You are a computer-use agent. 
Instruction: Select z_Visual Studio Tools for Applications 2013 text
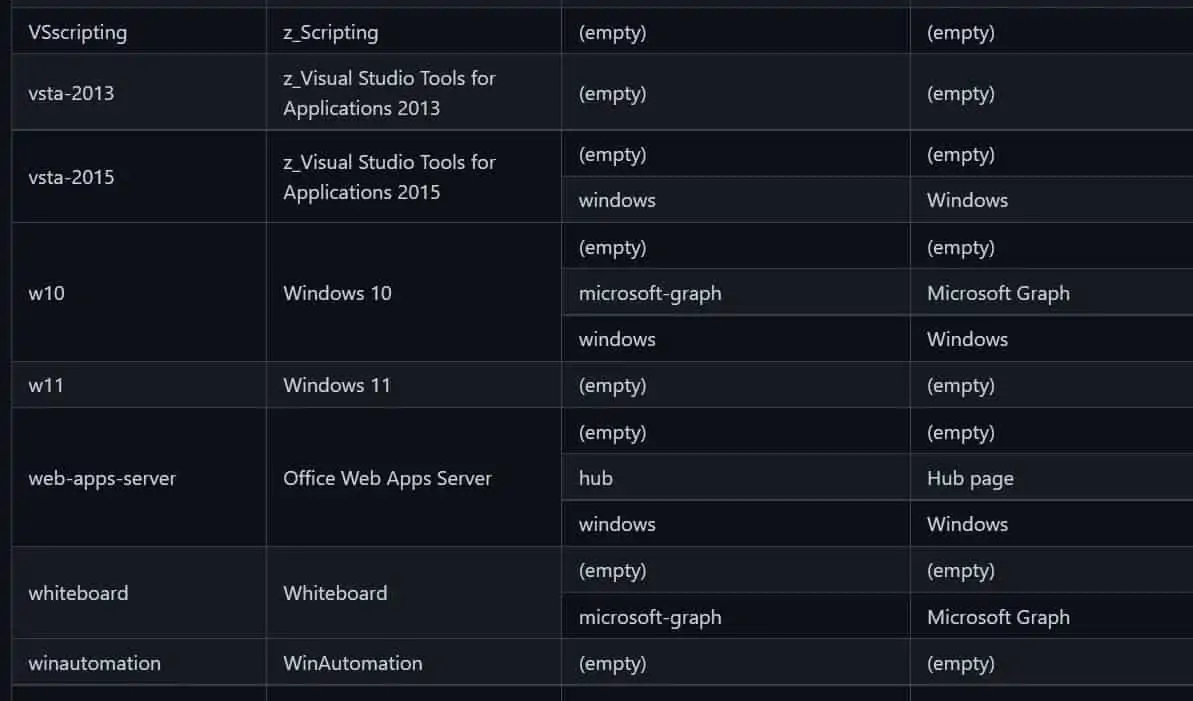389,93
